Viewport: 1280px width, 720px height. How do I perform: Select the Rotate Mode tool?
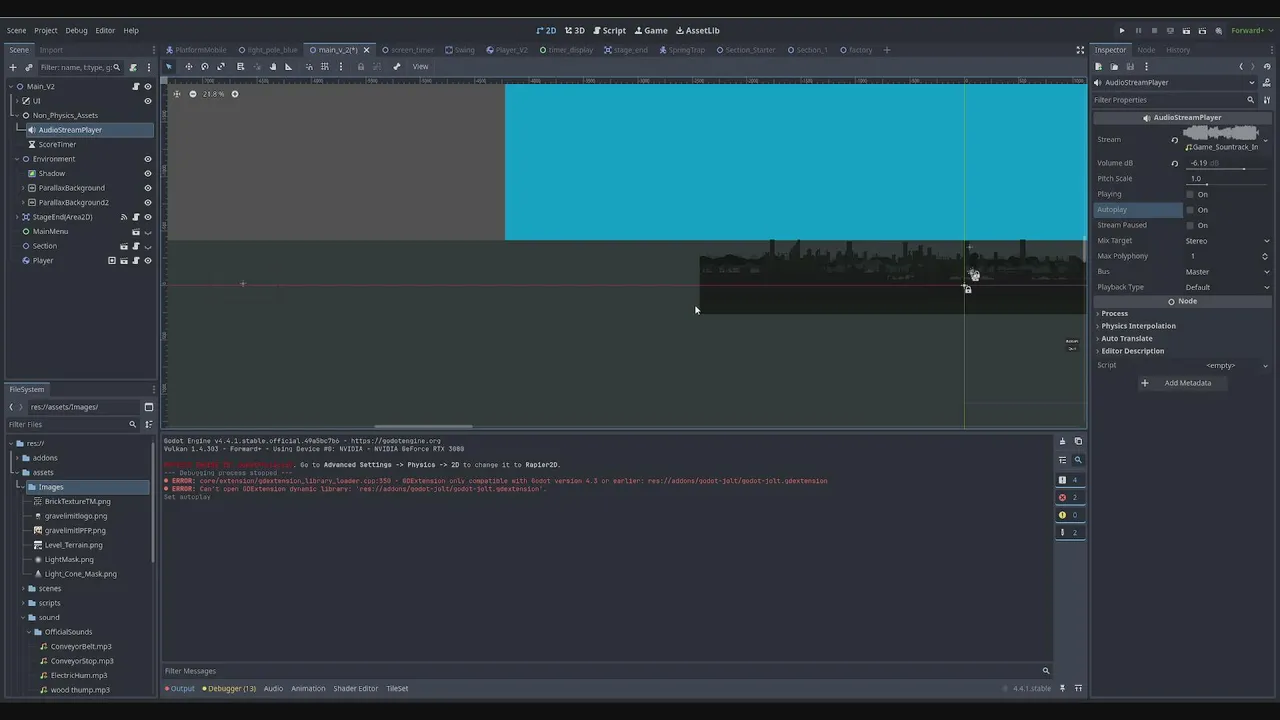tap(204, 67)
